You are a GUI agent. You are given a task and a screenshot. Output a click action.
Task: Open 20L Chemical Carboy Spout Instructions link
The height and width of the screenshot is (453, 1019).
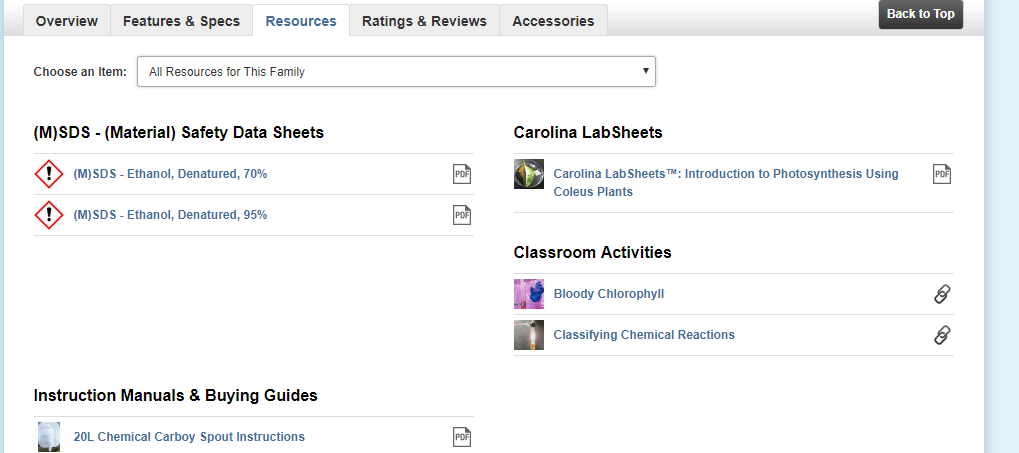tap(189, 437)
